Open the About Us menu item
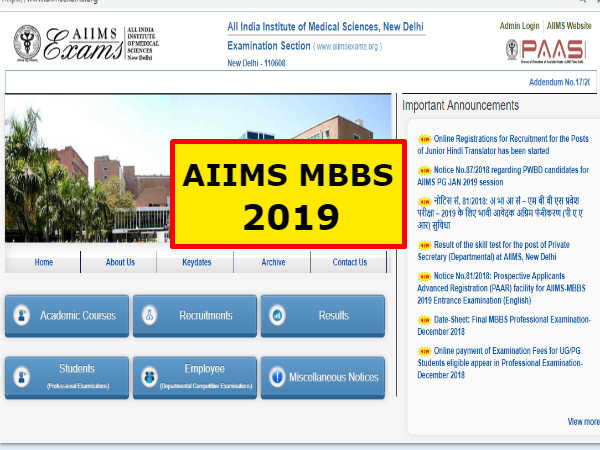 pyautogui.click(x=120, y=262)
